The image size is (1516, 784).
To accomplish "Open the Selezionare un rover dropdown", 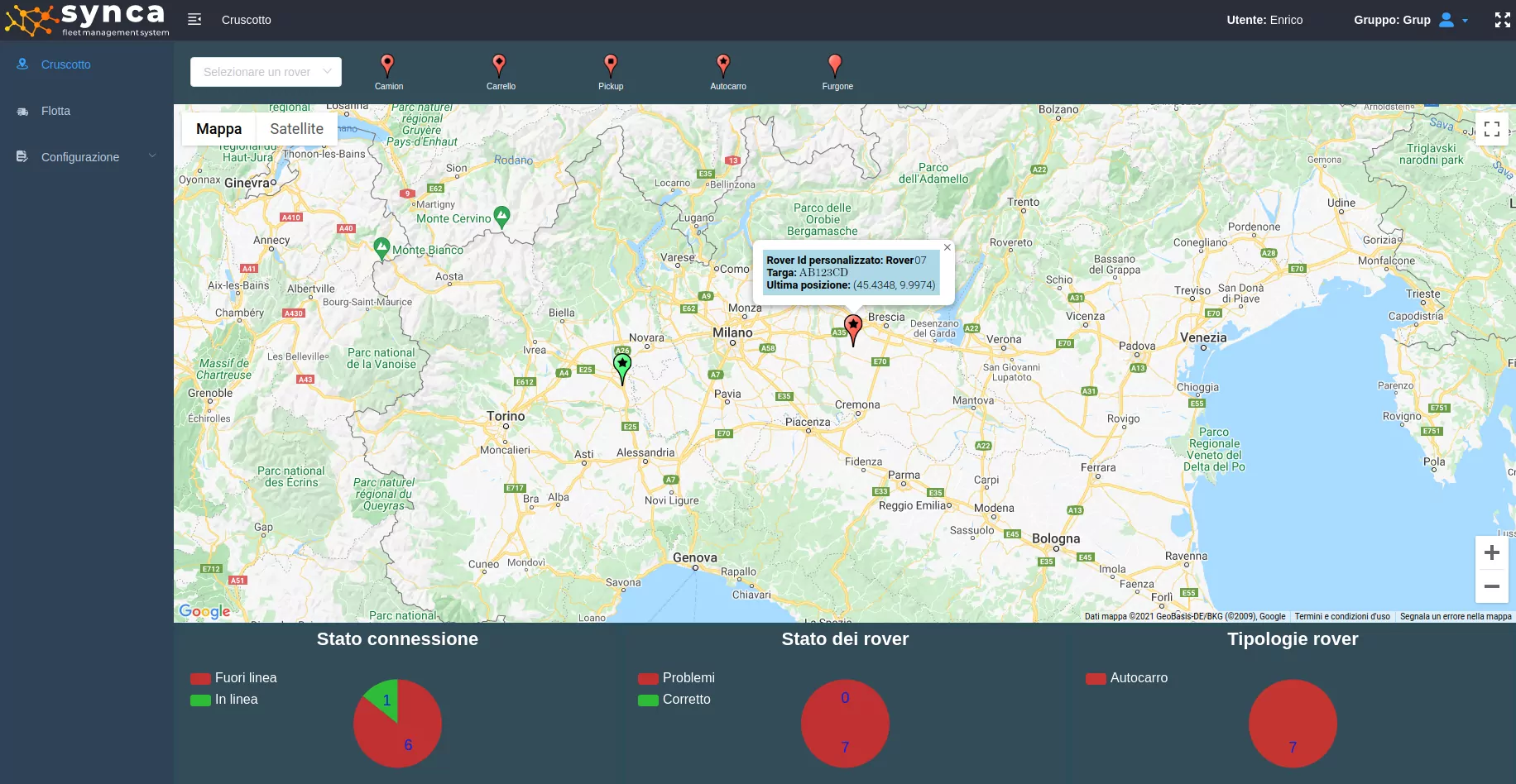I will click(266, 72).
